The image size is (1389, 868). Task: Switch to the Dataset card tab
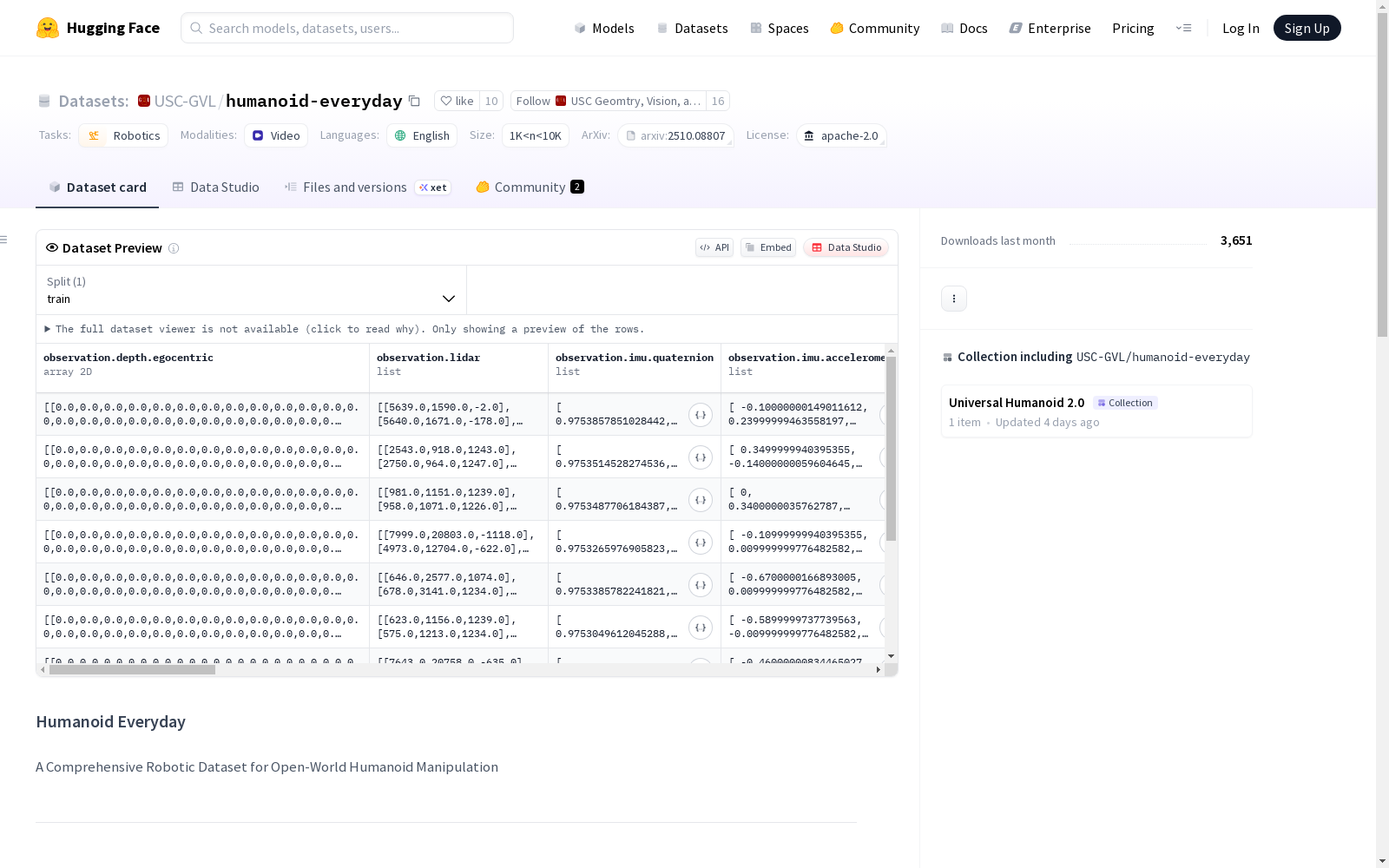coord(97,187)
